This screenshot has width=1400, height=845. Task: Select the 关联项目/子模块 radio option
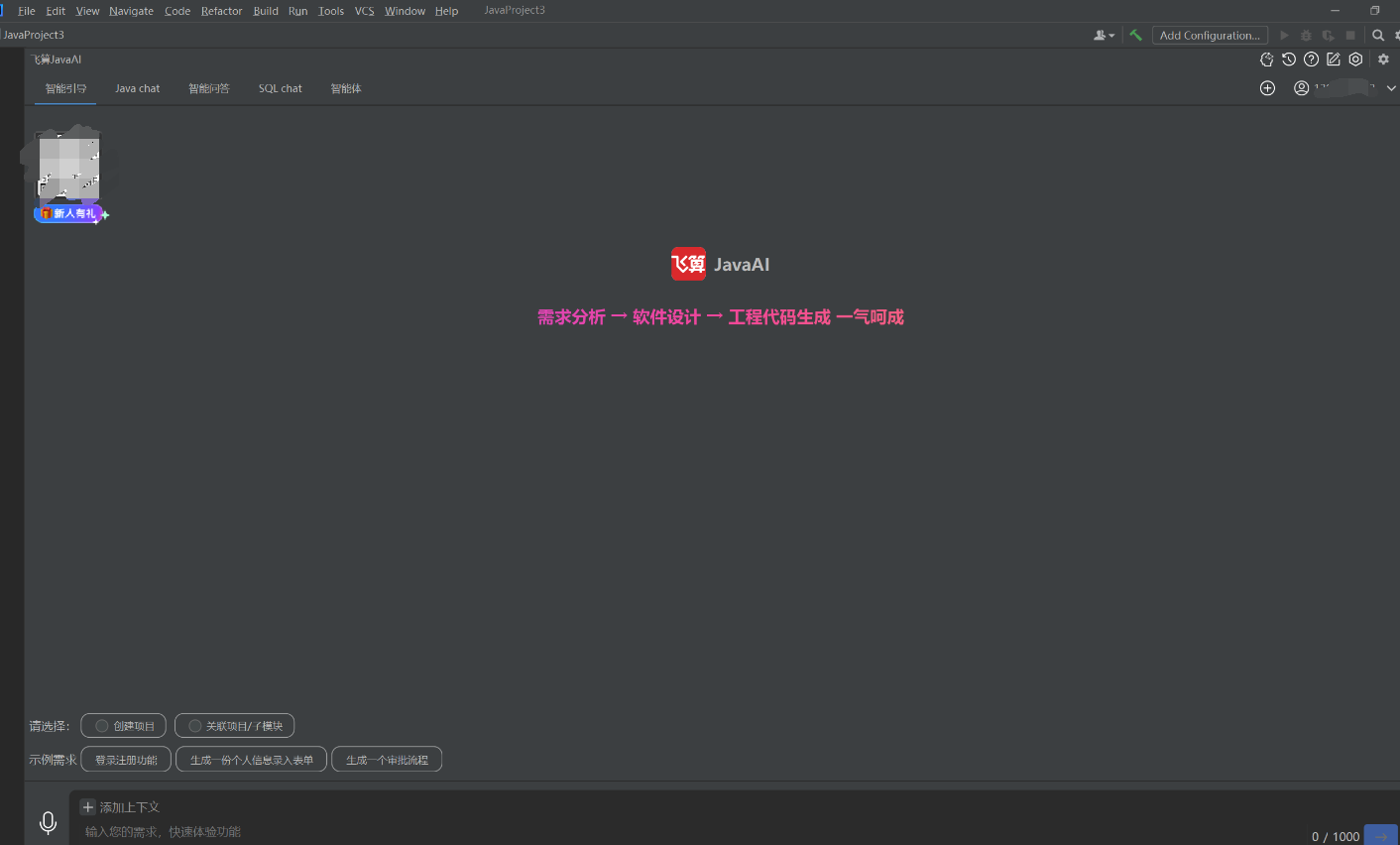[x=234, y=726]
